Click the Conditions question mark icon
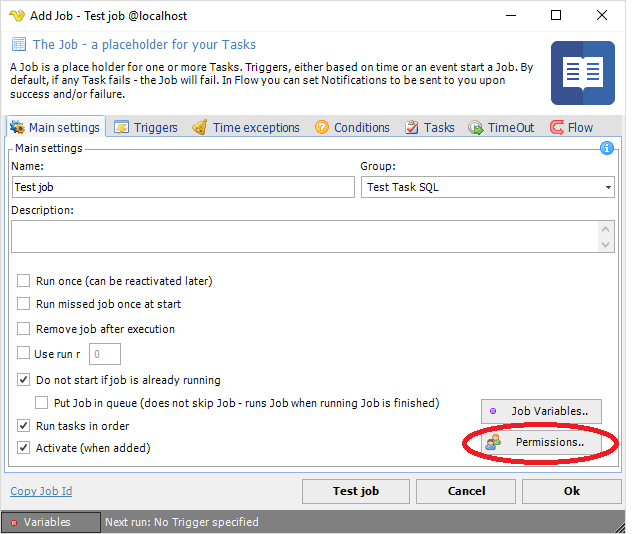Screen dimensions: 635x534 pyautogui.click(x=322, y=128)
